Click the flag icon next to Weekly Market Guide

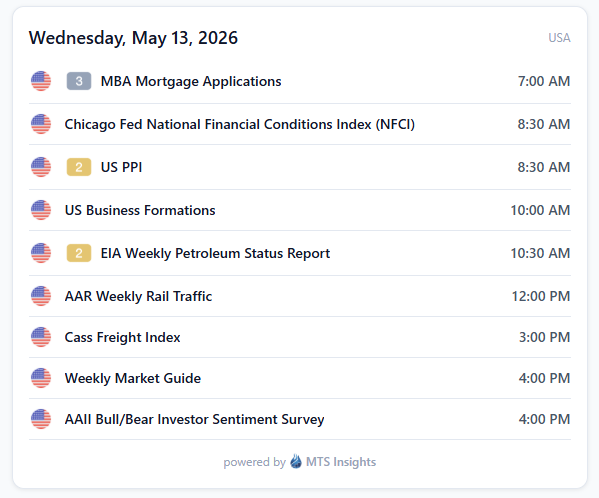[41, 378]
